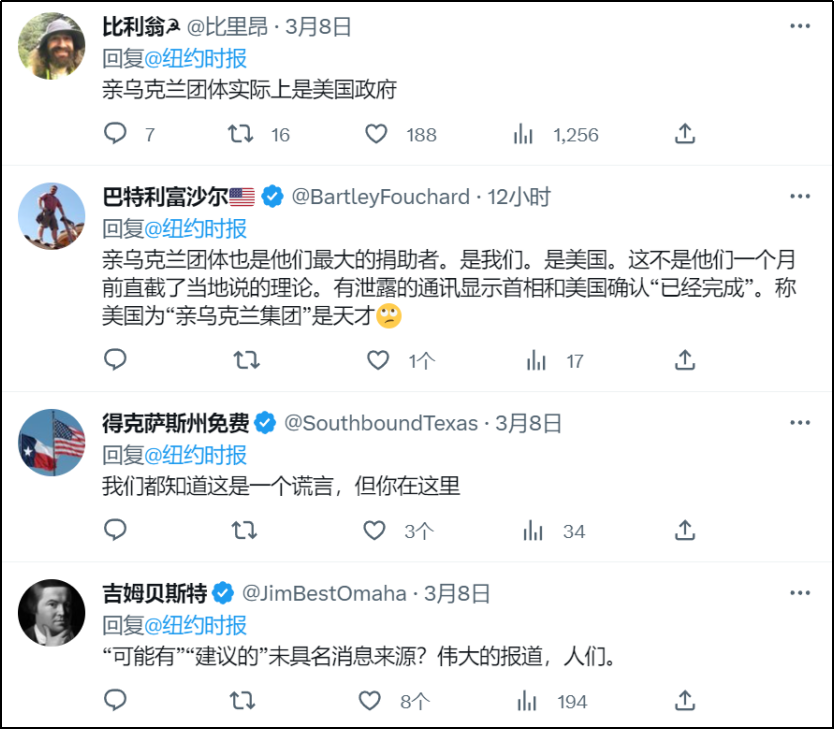Like BartleyFouchard's tweet
Viewport: 834px width, 729px height.
pyautogui.click(x=376, y=360)
